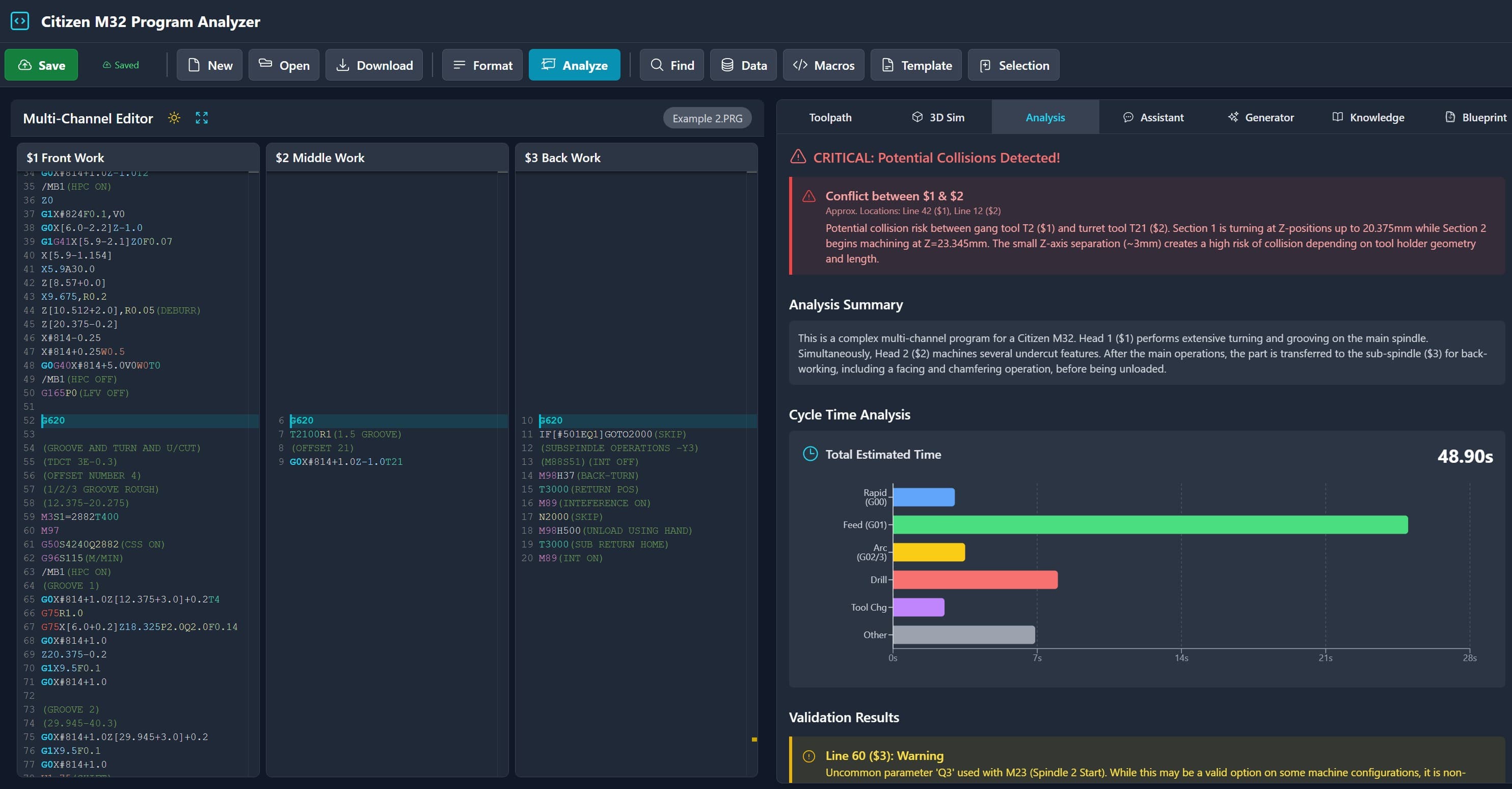Screen dimensions: 1512x789
Task: Click the Saved status cloud icon
Action: coord(107,65)
